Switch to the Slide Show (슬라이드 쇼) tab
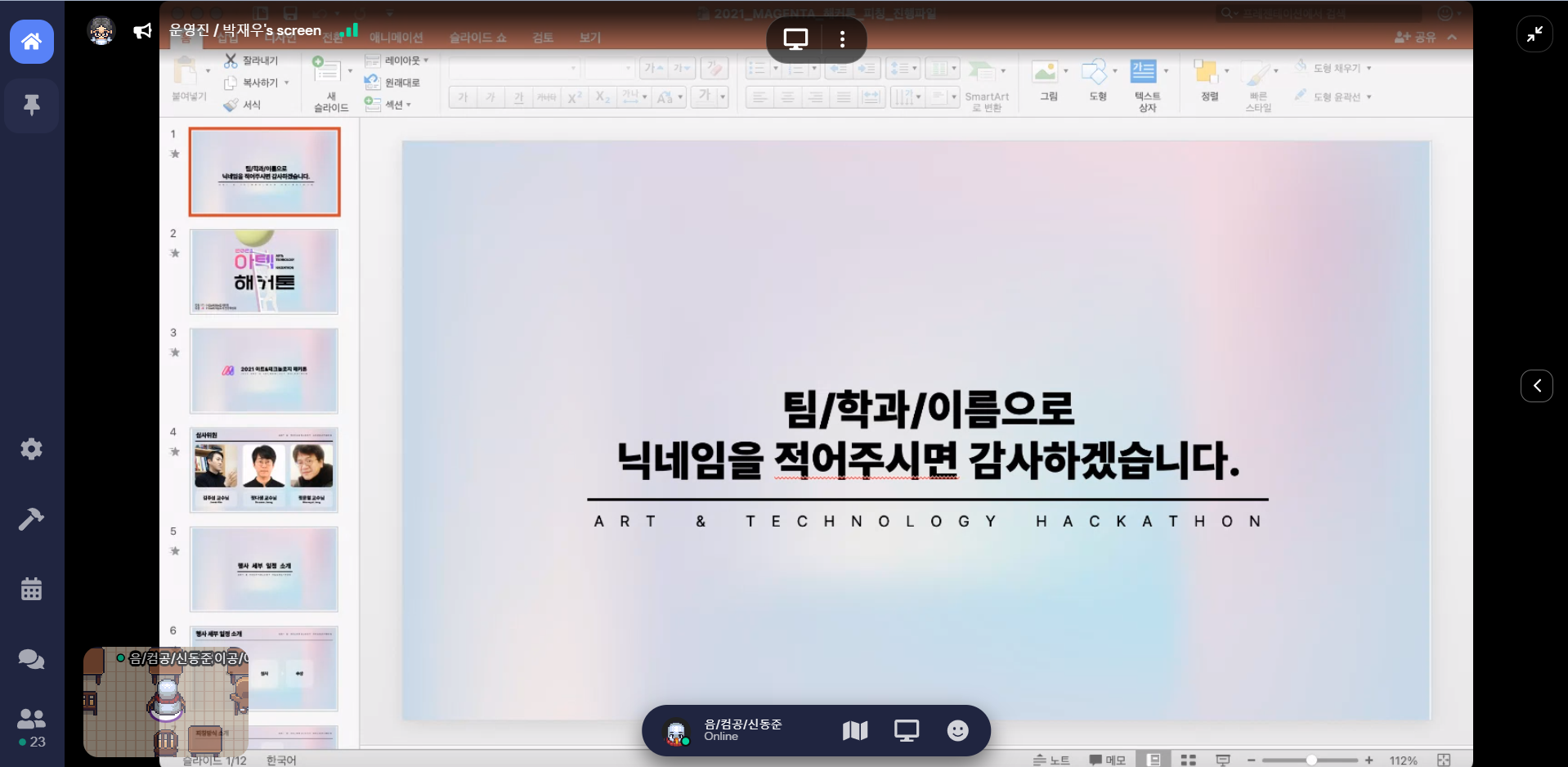 point(478,38)
